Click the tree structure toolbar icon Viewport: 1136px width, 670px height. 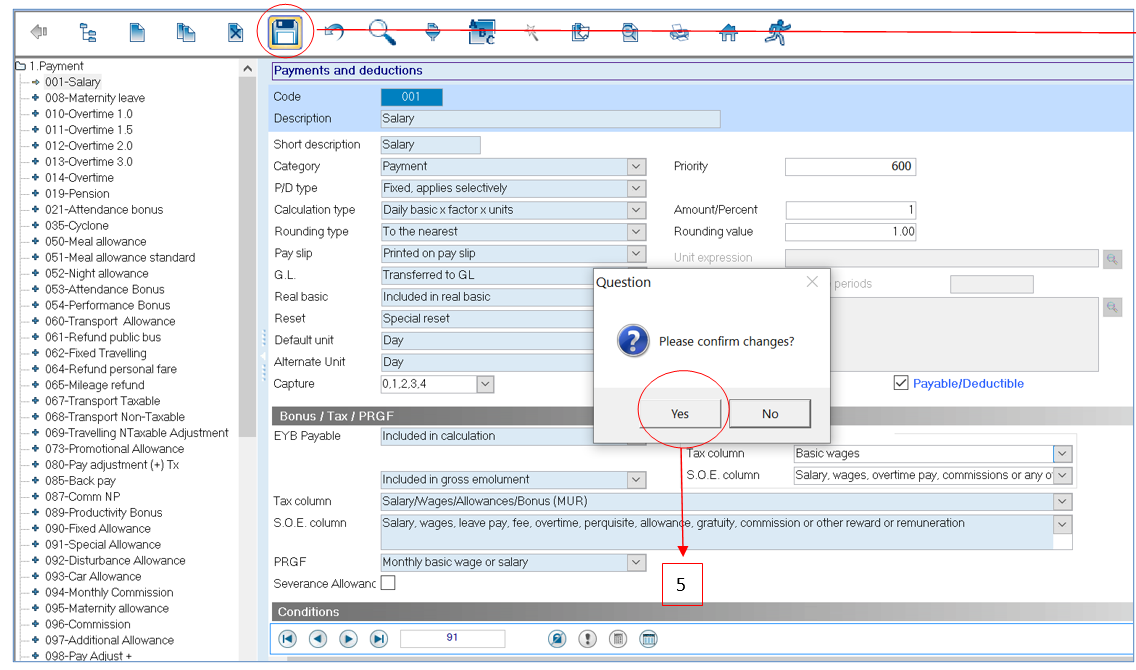88,32
